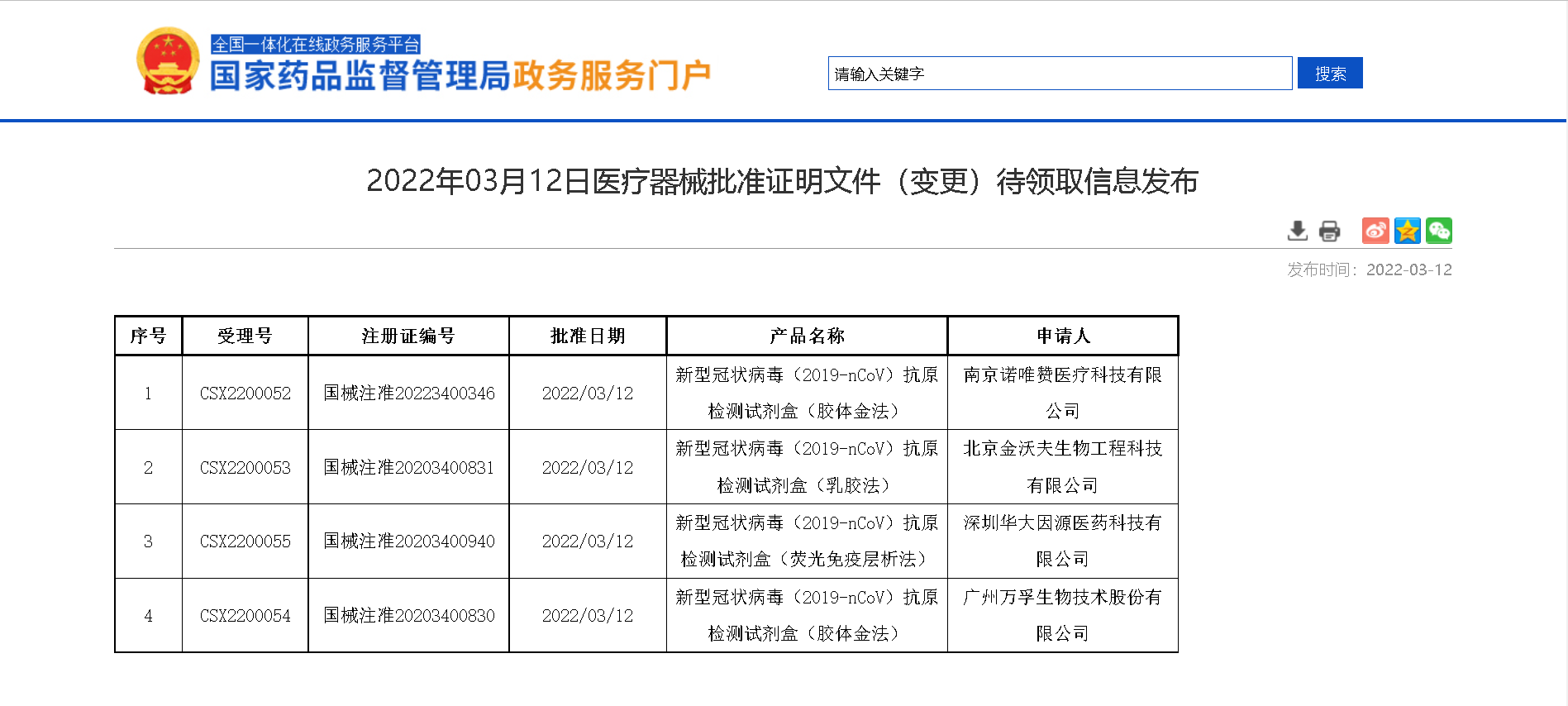Click serial number 2 cell
The width and height of the screenshot is (1568, 706).
click(x=149, y=468)
